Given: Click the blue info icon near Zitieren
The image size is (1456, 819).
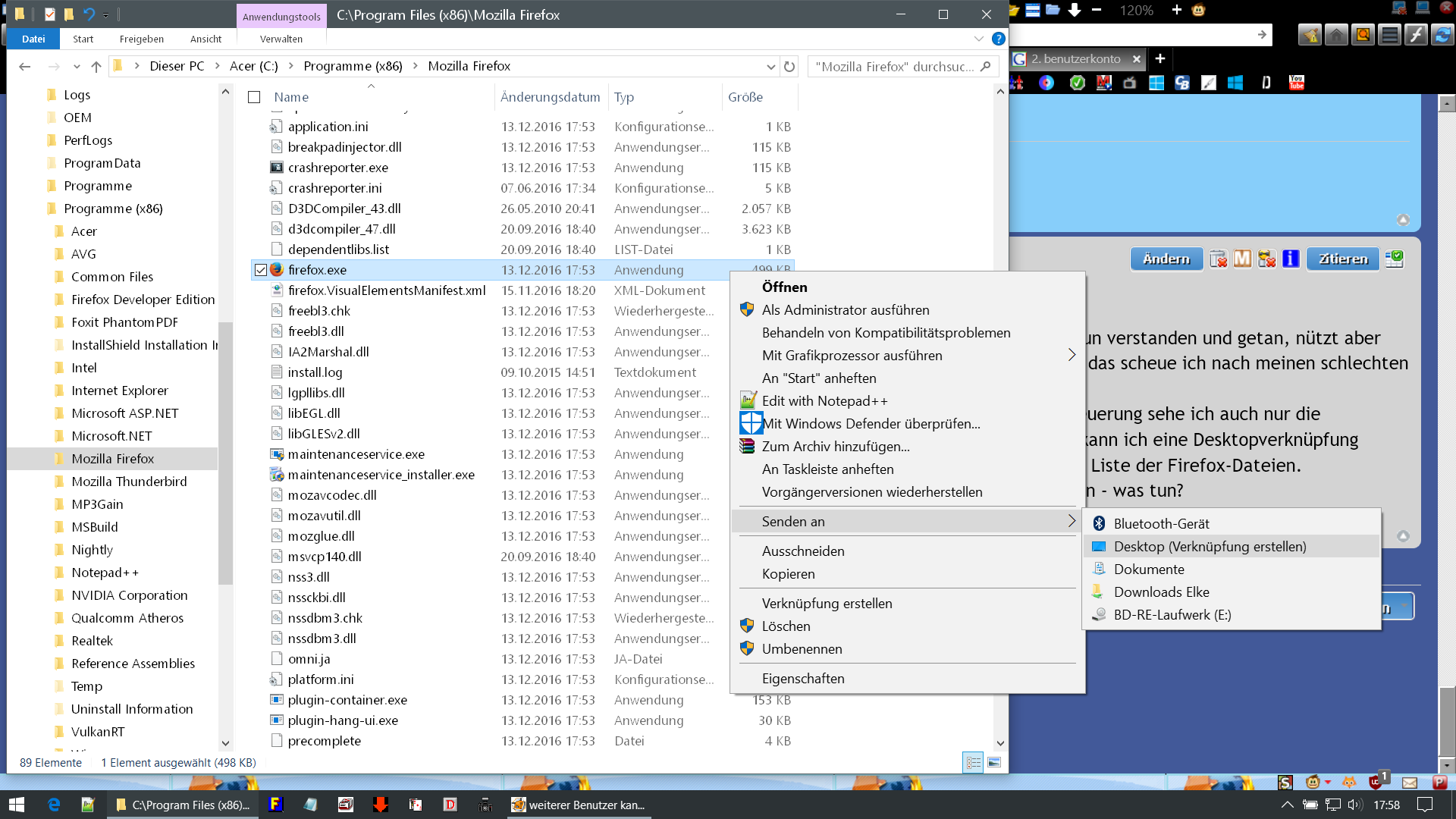Looking at the screenshot, I should 1291,259.
